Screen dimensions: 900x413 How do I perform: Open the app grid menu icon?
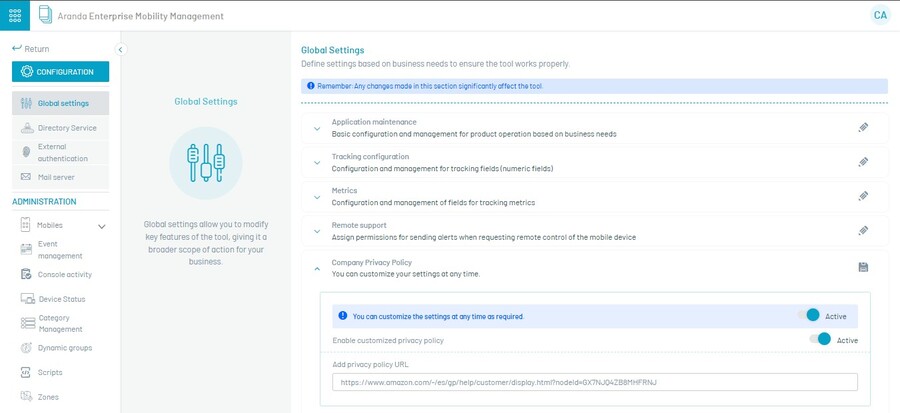(x=15, y=16)
